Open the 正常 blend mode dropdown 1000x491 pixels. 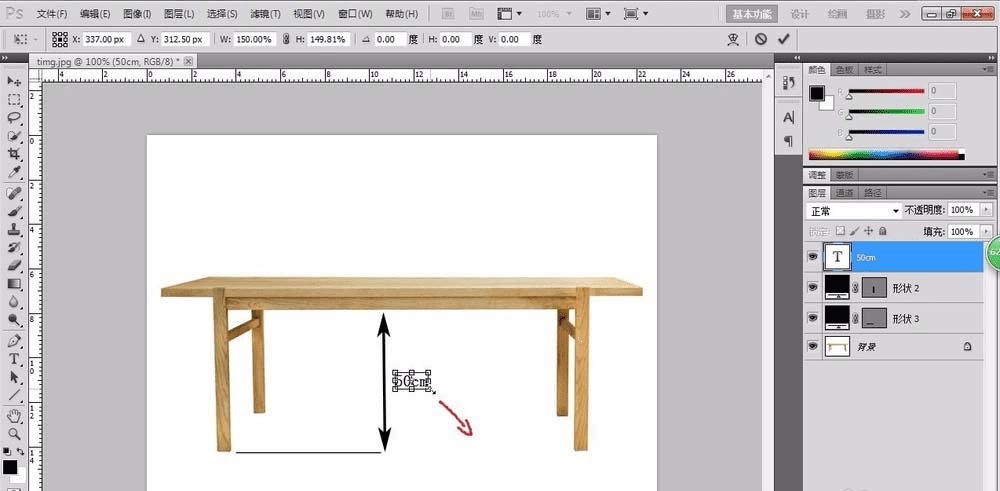click(x=853, y=210)
